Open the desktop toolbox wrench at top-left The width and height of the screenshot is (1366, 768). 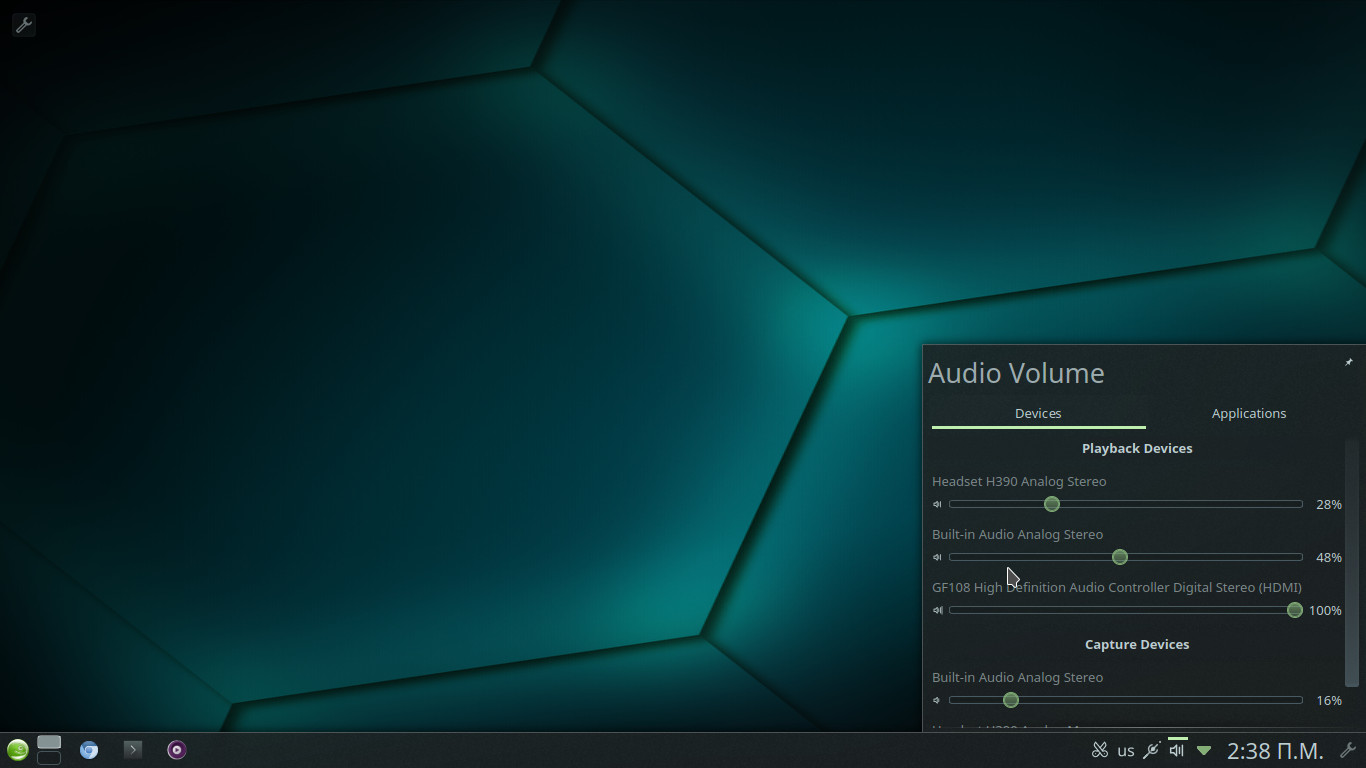23,25
